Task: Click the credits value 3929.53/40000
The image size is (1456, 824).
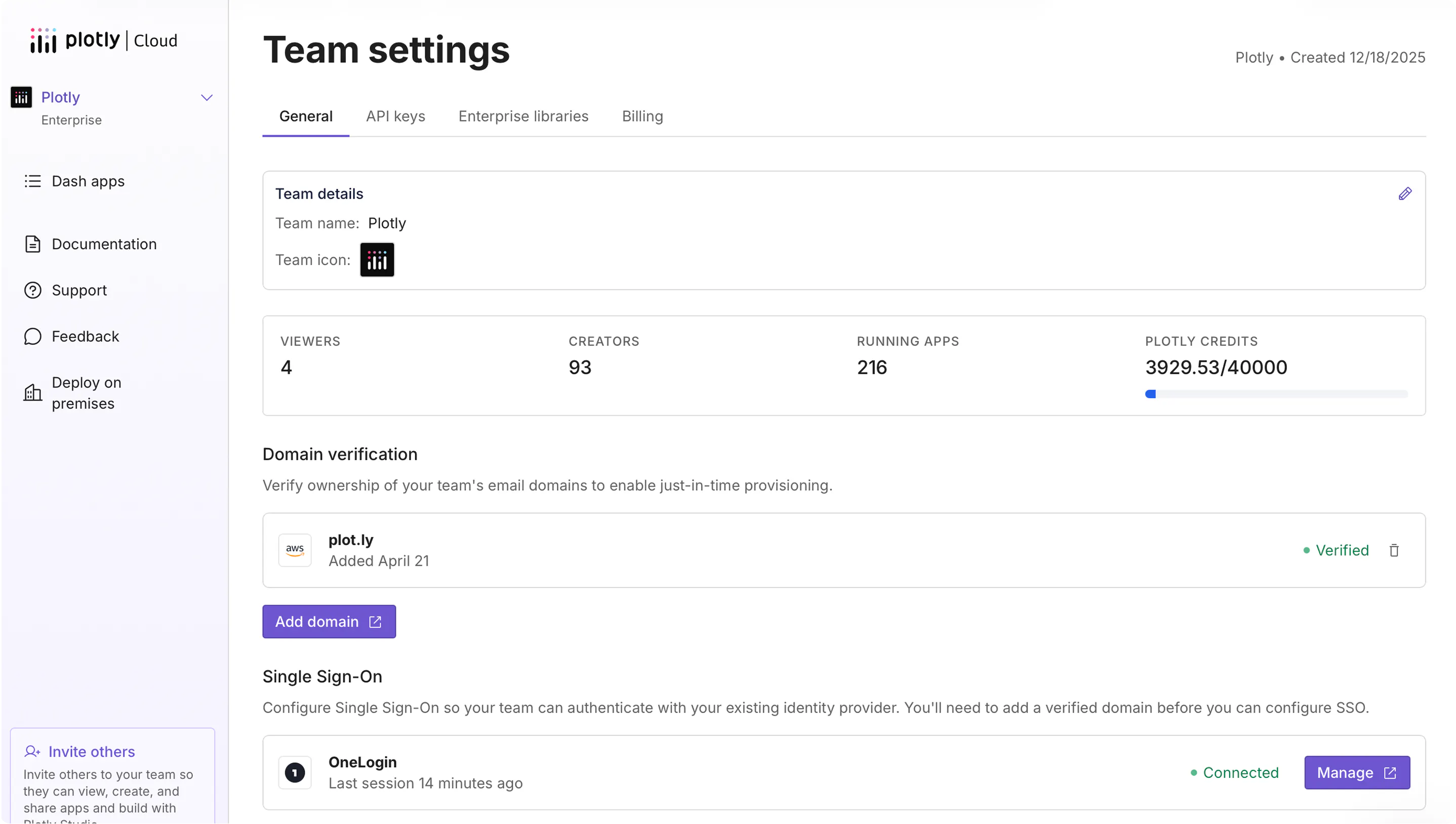Action: (x=1216, y=367)
